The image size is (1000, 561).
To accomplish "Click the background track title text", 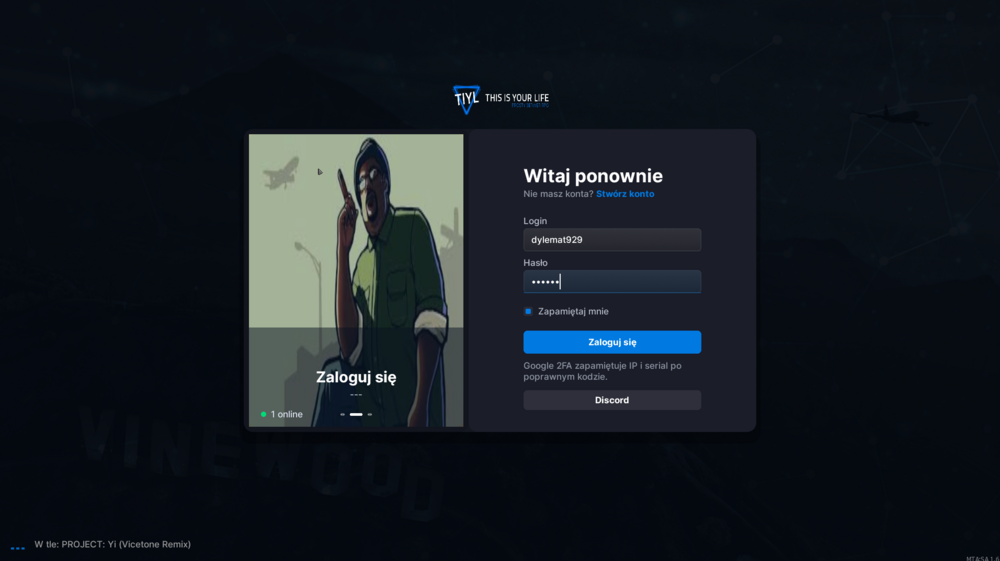I will pos(112,544).
